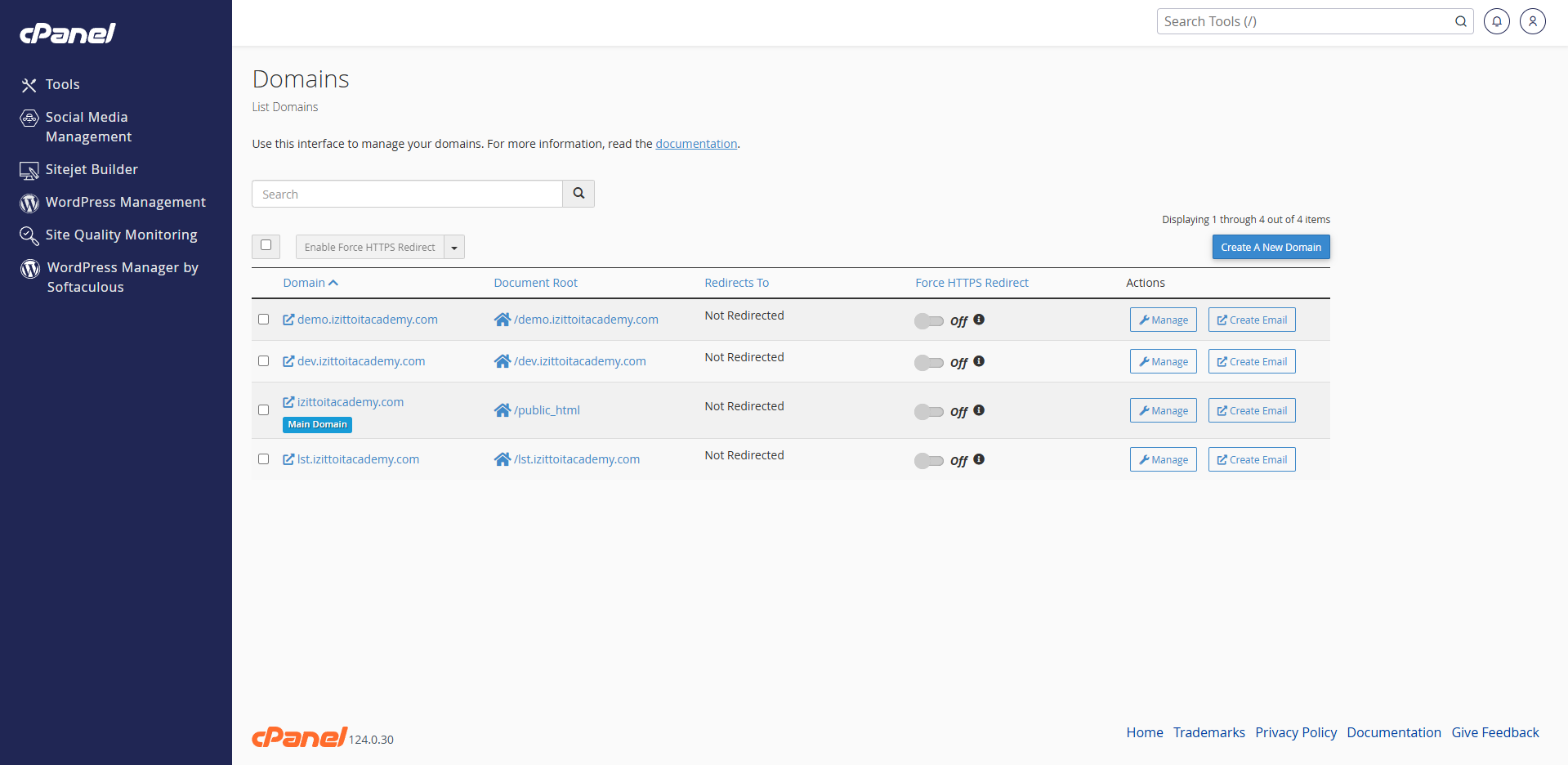Open the Enable Force HTTPS Redirect dropdown arrow

(454, 247)
